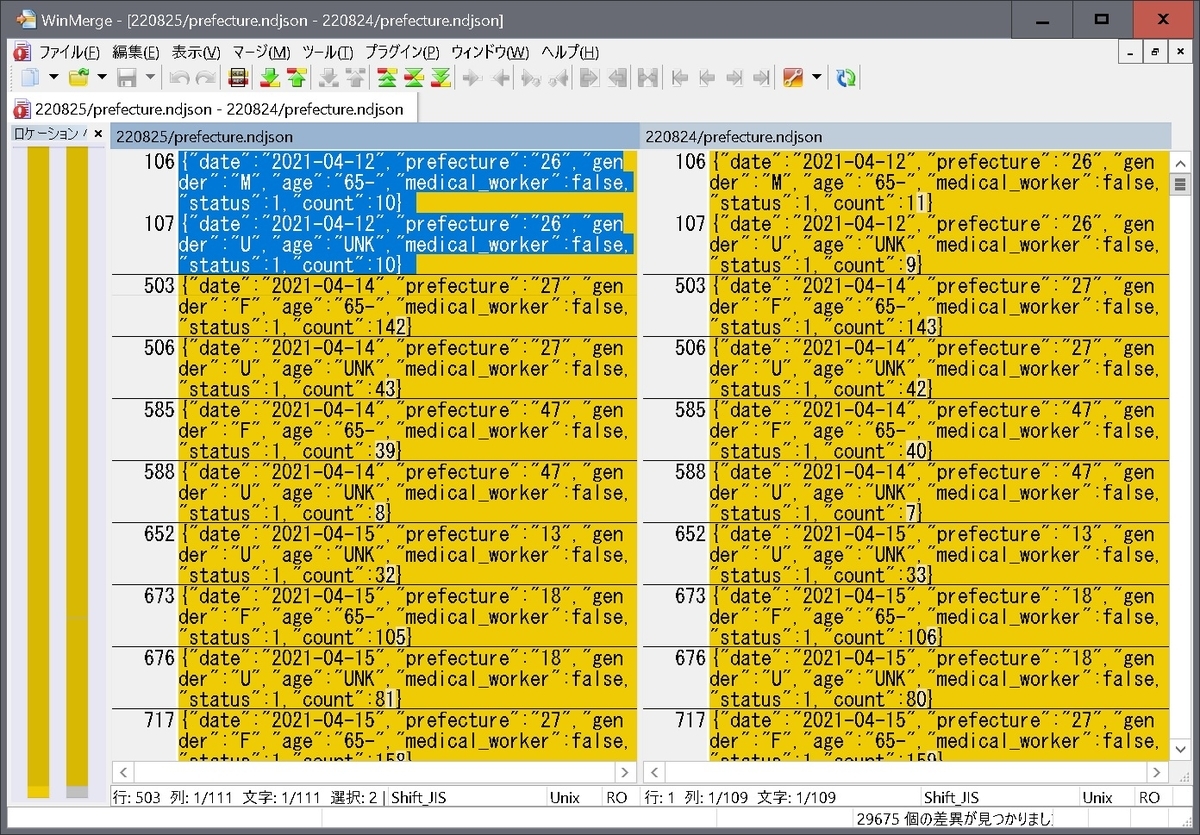The image size is (1200, 835).
Task: Open the 表示(V) menu
Action: point(196,52)
